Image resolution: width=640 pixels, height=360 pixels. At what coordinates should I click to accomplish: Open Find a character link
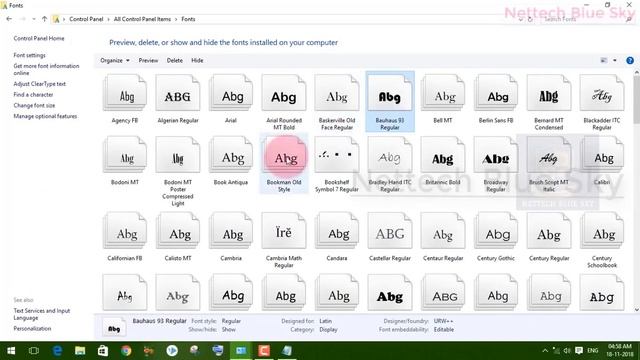click(x=33, y=95)
